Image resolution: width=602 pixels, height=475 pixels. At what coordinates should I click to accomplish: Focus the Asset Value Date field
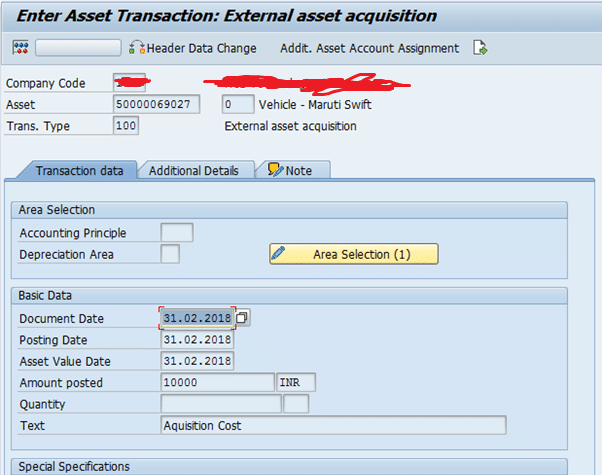pos(197,361)
